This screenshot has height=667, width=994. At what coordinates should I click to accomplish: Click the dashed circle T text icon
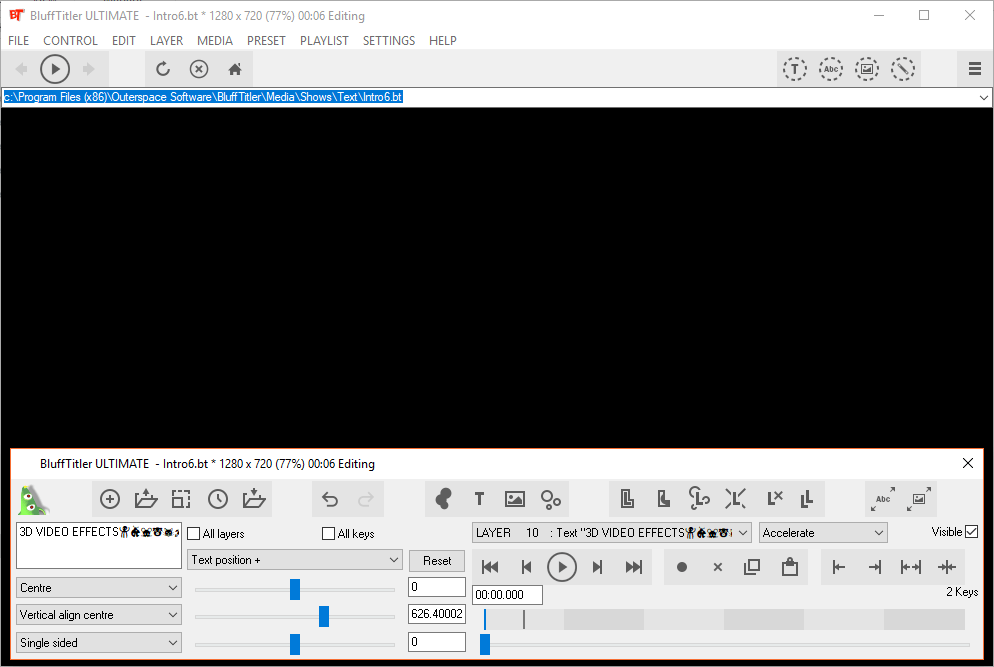click(x=794, y=68)
